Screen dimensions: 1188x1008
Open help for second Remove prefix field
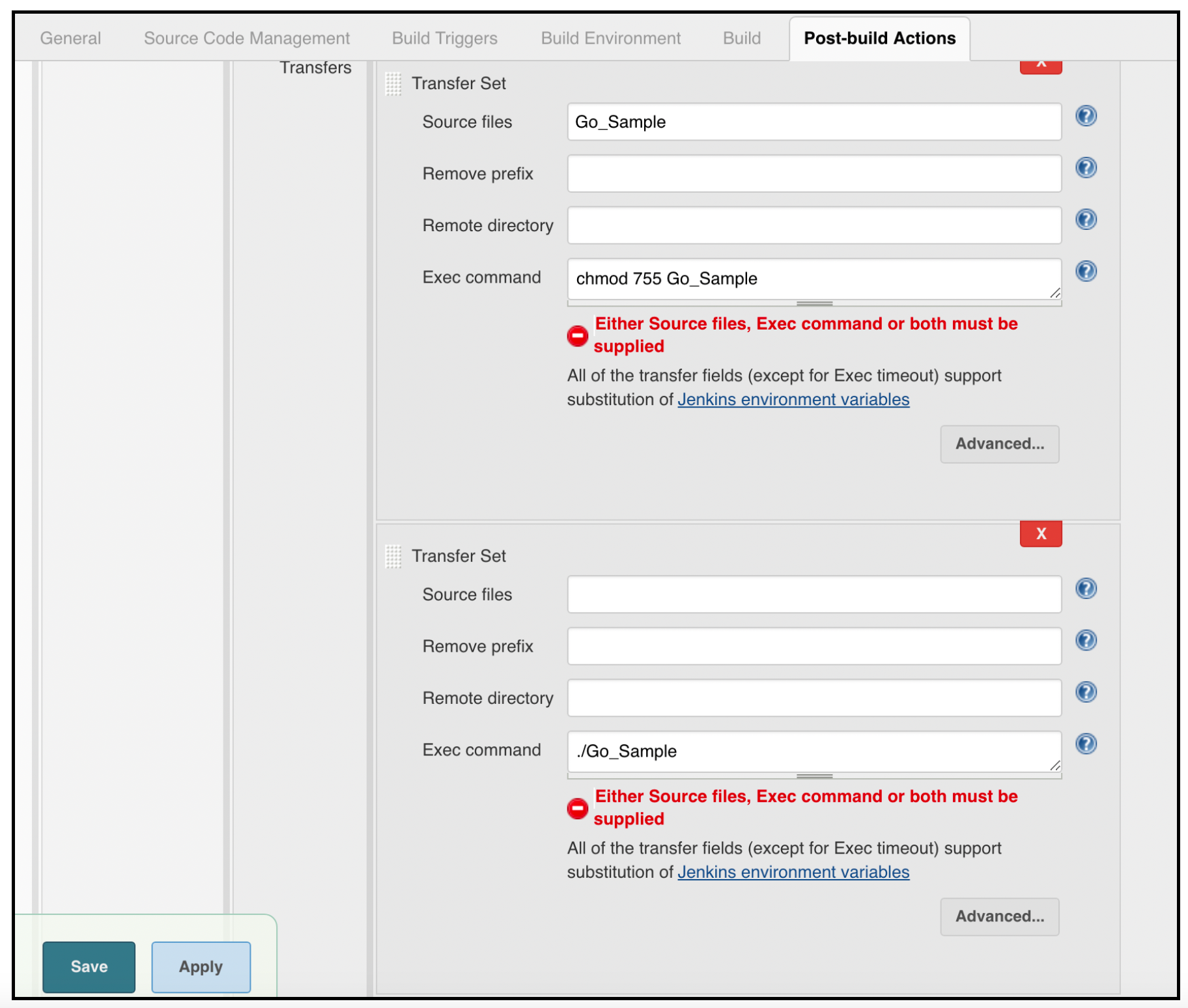click(1086, 641)
